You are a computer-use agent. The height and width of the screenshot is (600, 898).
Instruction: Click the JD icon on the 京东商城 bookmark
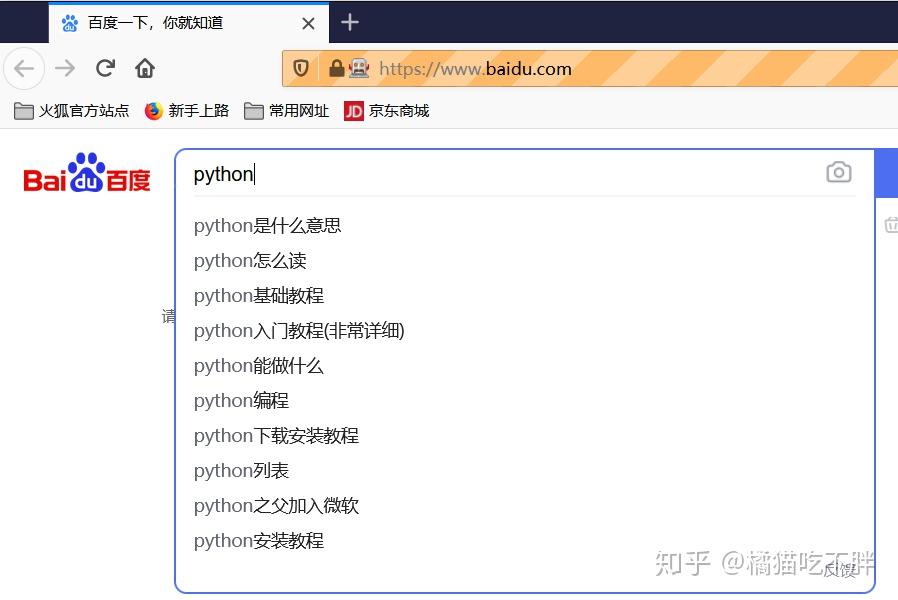click(353, 111)
